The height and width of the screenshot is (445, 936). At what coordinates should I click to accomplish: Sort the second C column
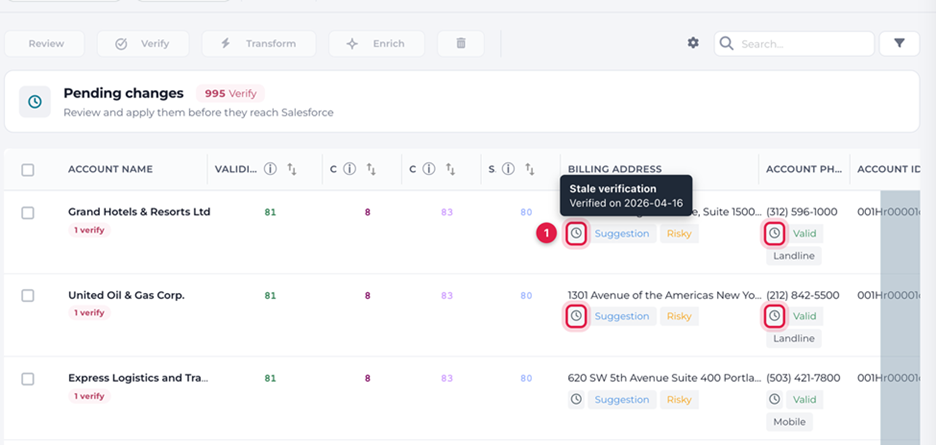click(451, 169)
